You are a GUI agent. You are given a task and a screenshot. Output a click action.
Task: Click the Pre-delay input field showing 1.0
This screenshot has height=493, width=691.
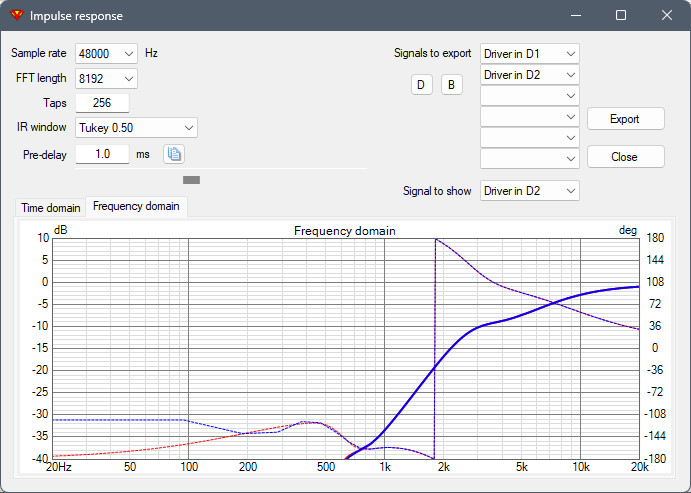102,154
